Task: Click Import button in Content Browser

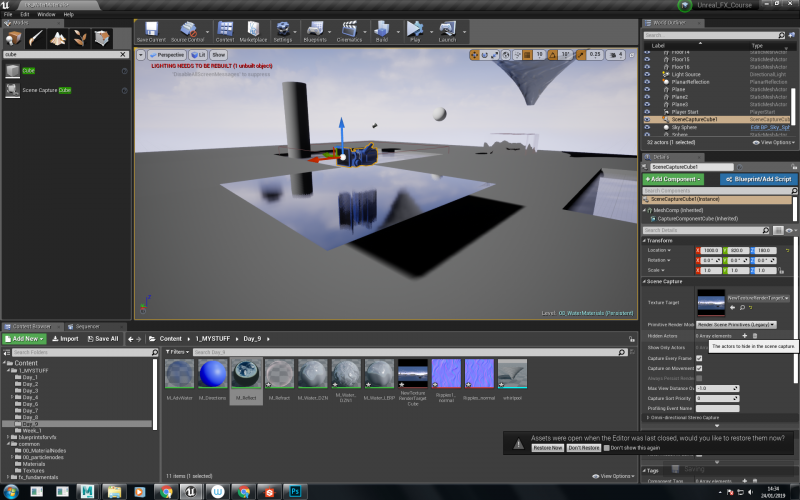Action: (65, 339)
